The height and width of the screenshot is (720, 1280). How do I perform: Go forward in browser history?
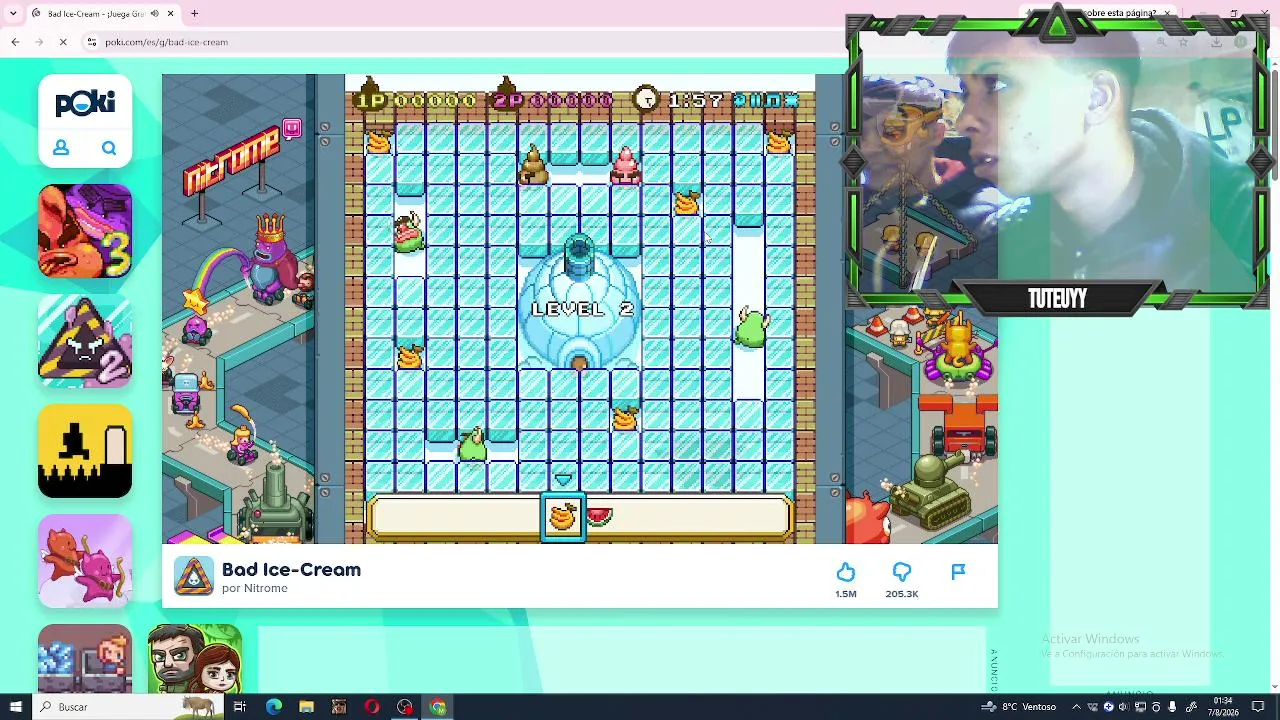(38, 42)
